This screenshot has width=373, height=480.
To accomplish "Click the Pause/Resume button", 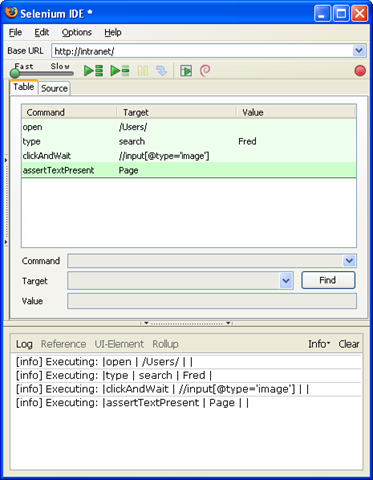I will tap(143, 71).
